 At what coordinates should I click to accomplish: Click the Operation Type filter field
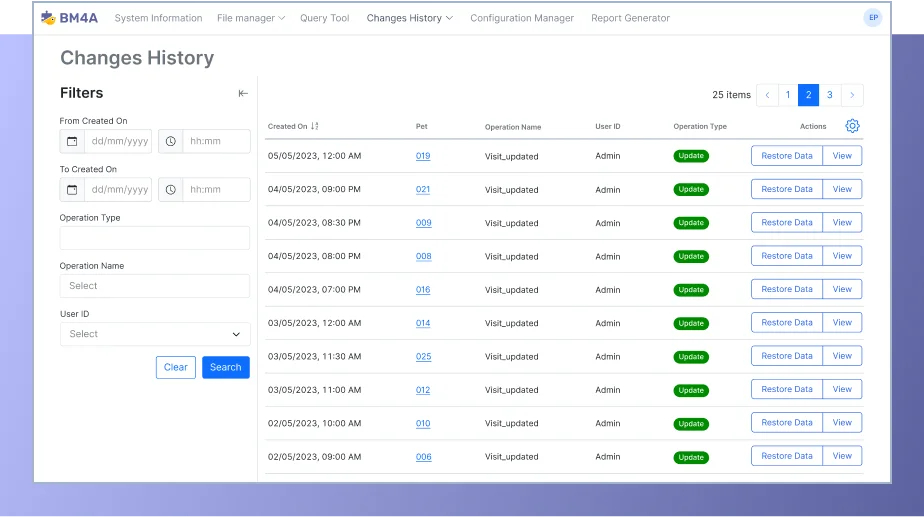[x=155, y=238]
